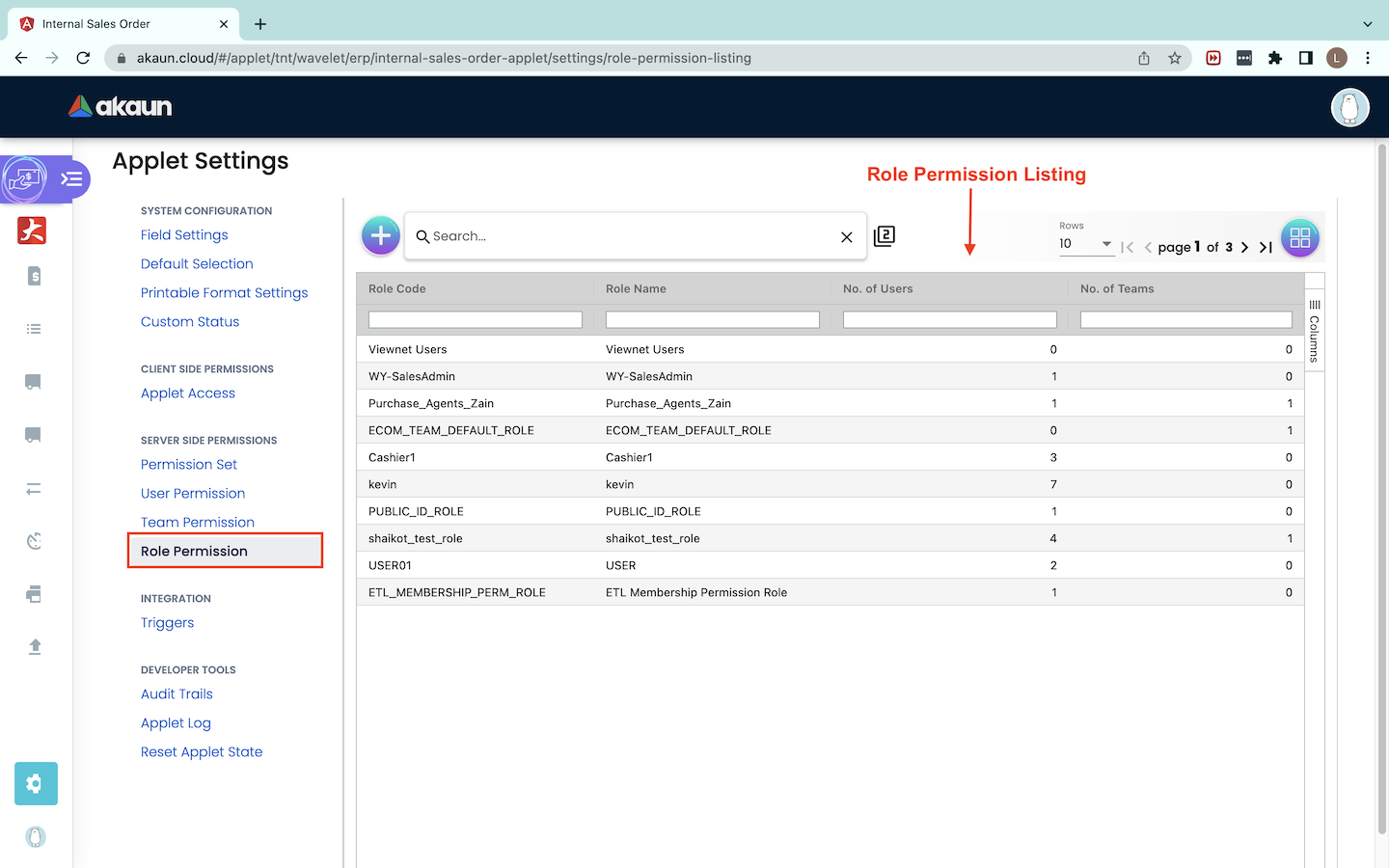
Task: Open Team Permission settings
Action: 198,522
